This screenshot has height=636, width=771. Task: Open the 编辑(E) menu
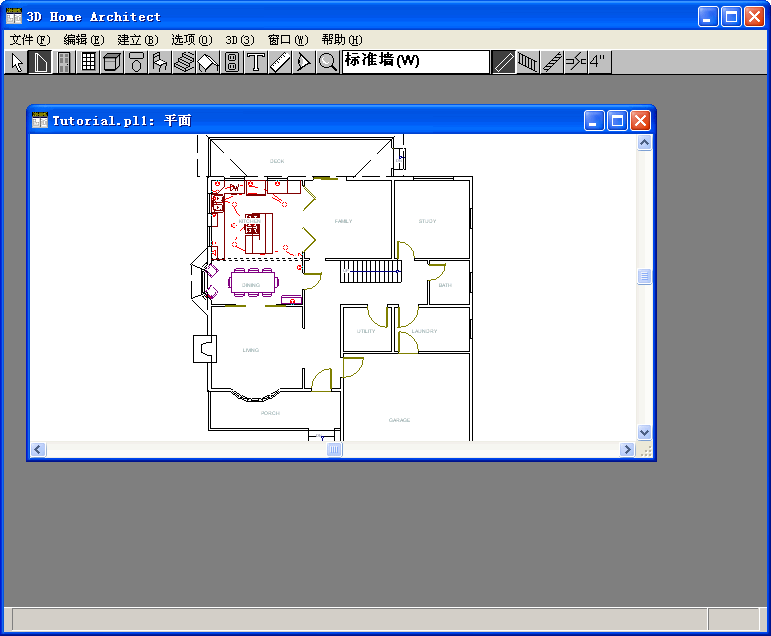(x=84, y=40)
